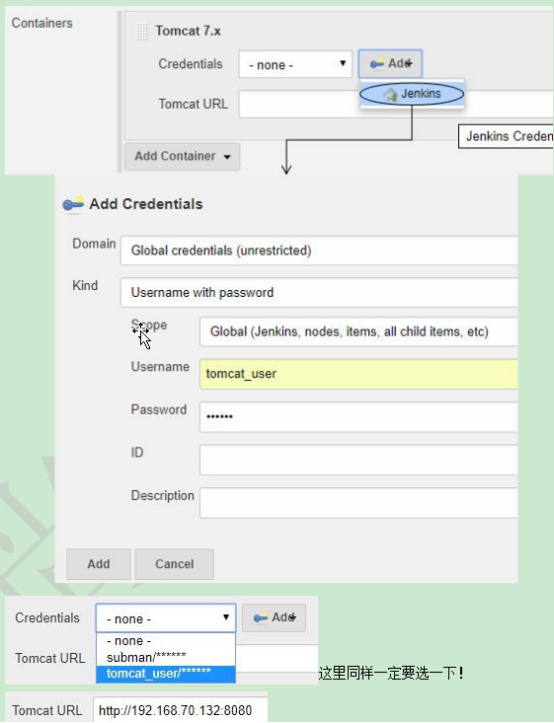
Task: Grab the Tomcat 7.x drag handle icon
Action: pyautogui.click(x=142, y=32)
